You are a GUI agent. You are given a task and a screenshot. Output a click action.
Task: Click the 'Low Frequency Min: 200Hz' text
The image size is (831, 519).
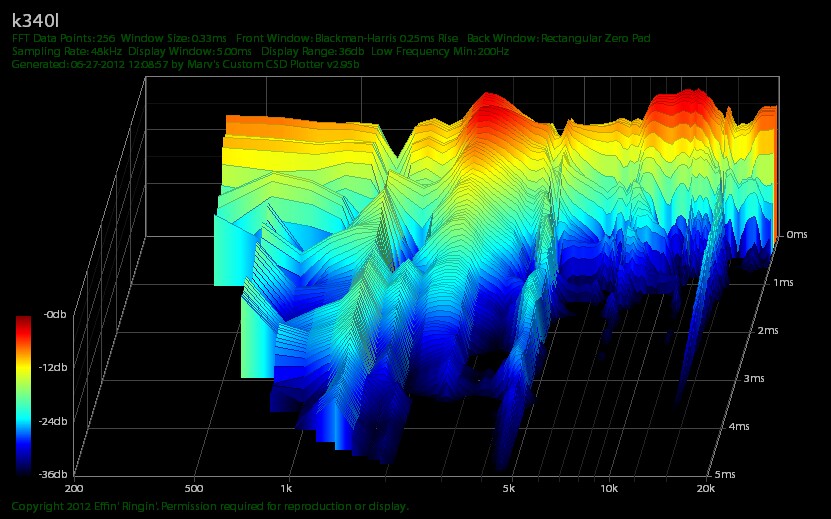[440, 51]
